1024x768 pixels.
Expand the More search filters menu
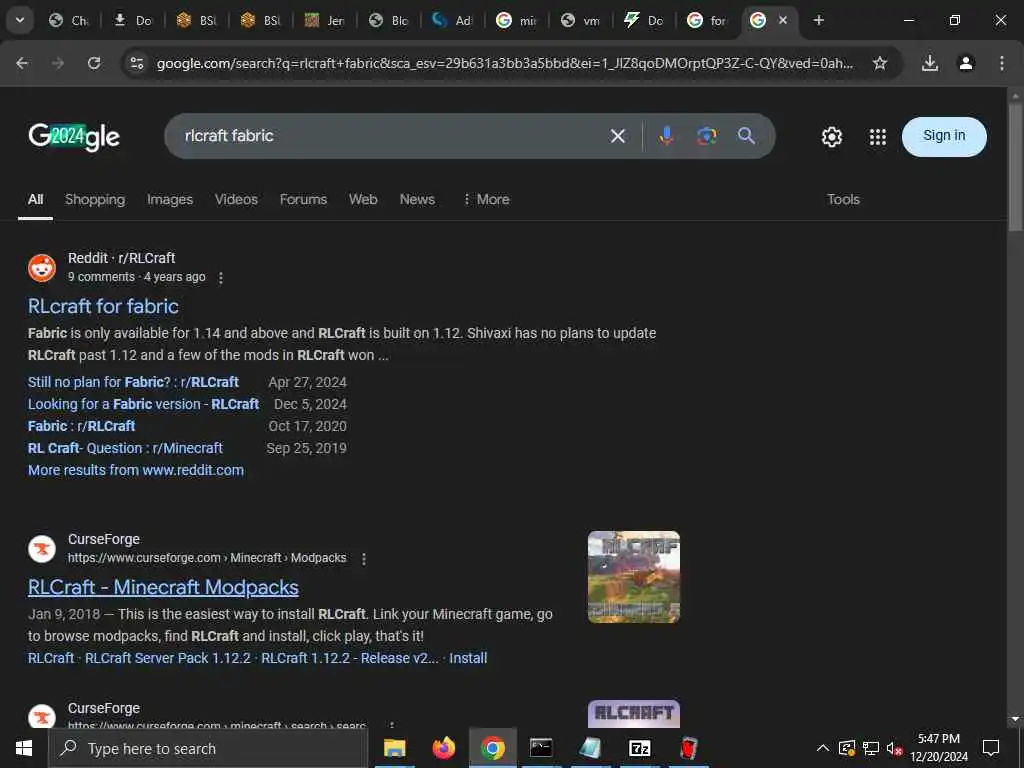486,199
